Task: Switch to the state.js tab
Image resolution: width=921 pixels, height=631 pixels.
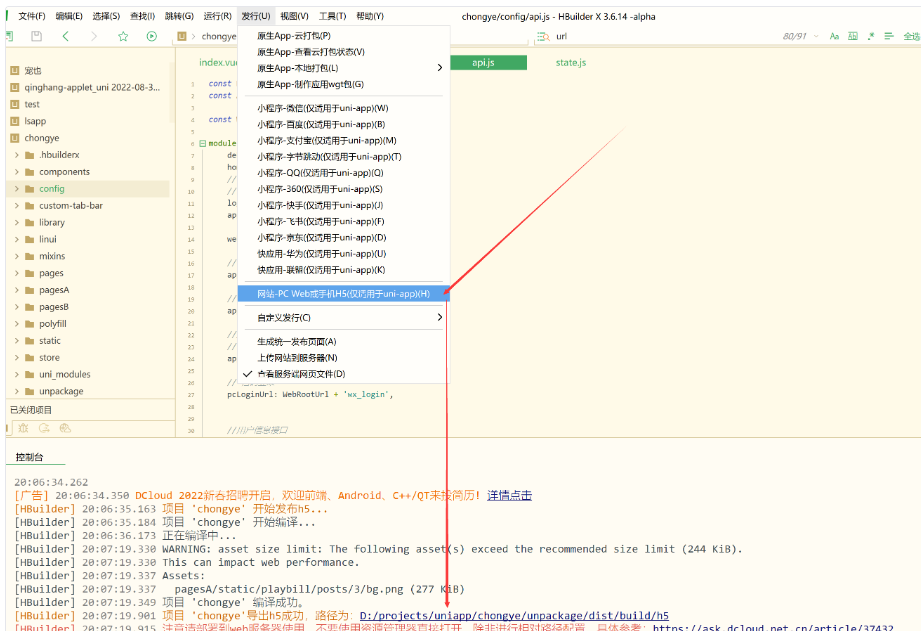Action: pos(570,62)
